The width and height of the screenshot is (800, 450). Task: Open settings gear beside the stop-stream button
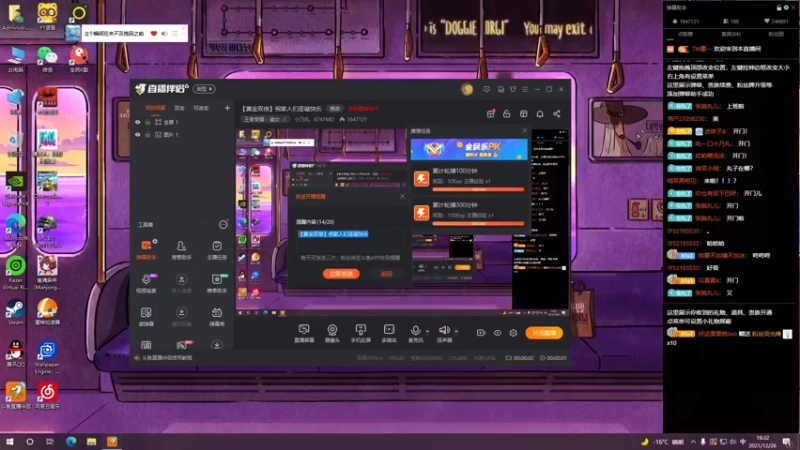click(513, 333)
